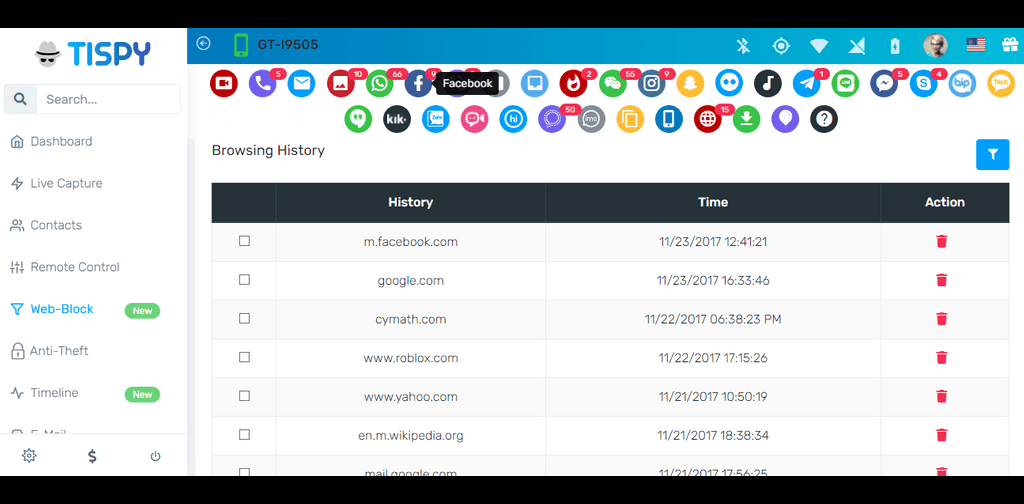
Task: Open the Skype icon
Action: [923, 84]
